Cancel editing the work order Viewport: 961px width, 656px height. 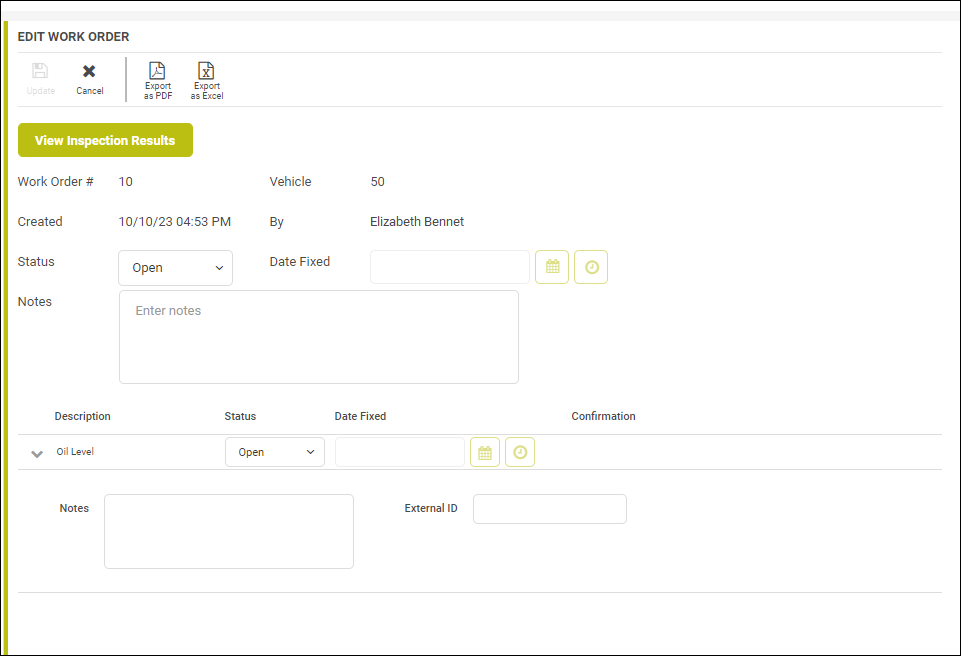pos(89,78)
